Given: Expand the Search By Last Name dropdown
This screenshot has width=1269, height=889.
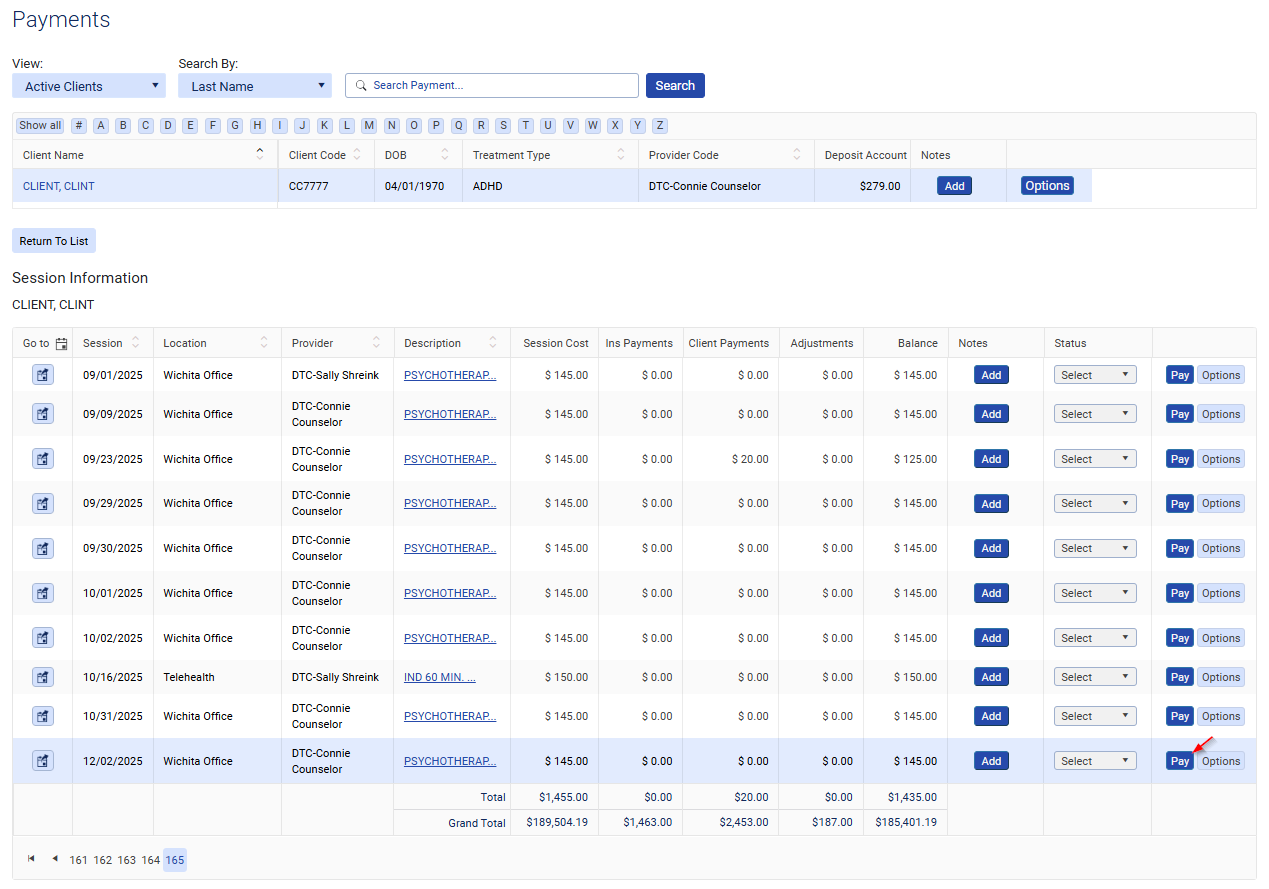Looking at the screenshot, I should pos(254,86).
